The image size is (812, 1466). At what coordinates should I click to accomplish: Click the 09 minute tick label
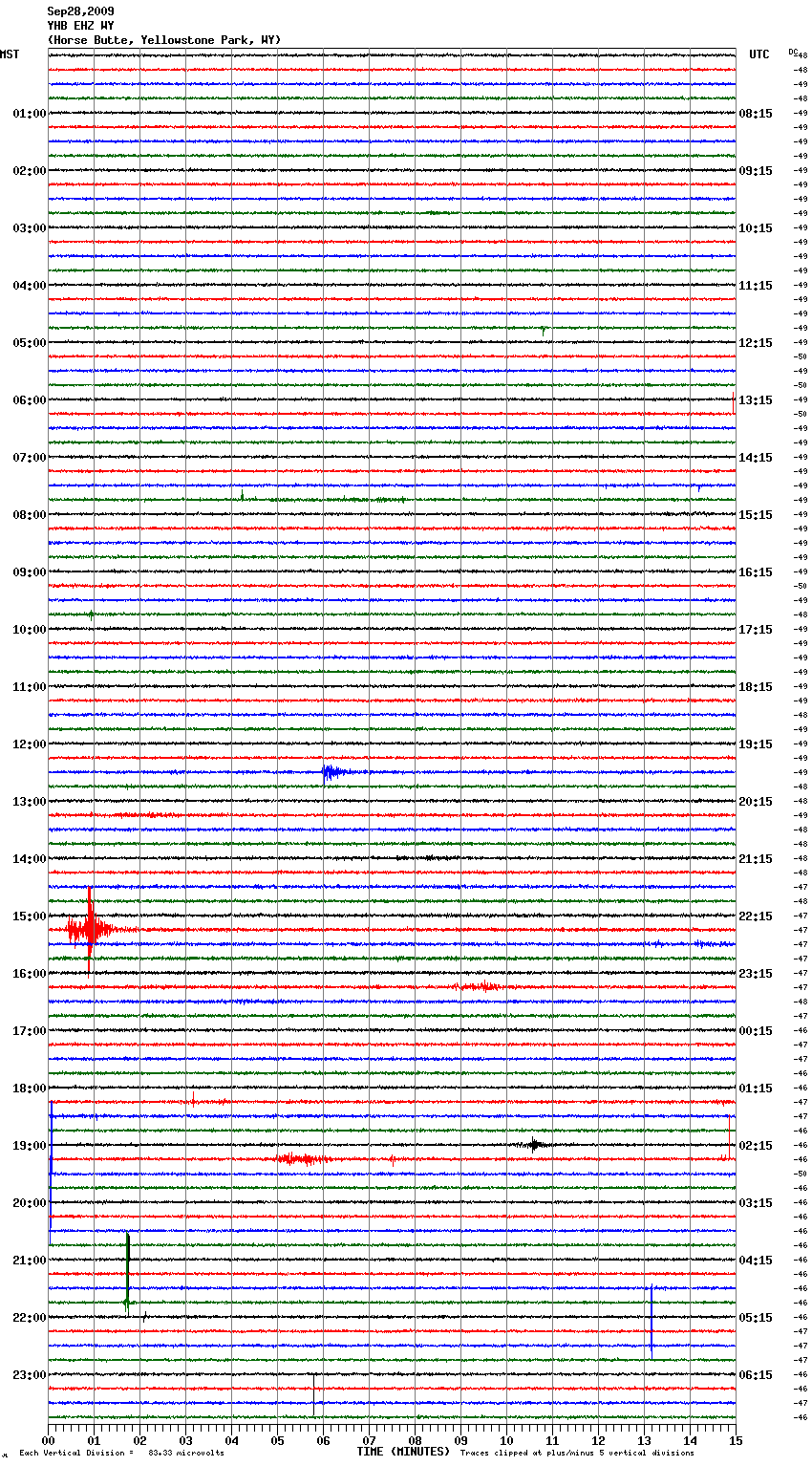[x=460, y=1440]
